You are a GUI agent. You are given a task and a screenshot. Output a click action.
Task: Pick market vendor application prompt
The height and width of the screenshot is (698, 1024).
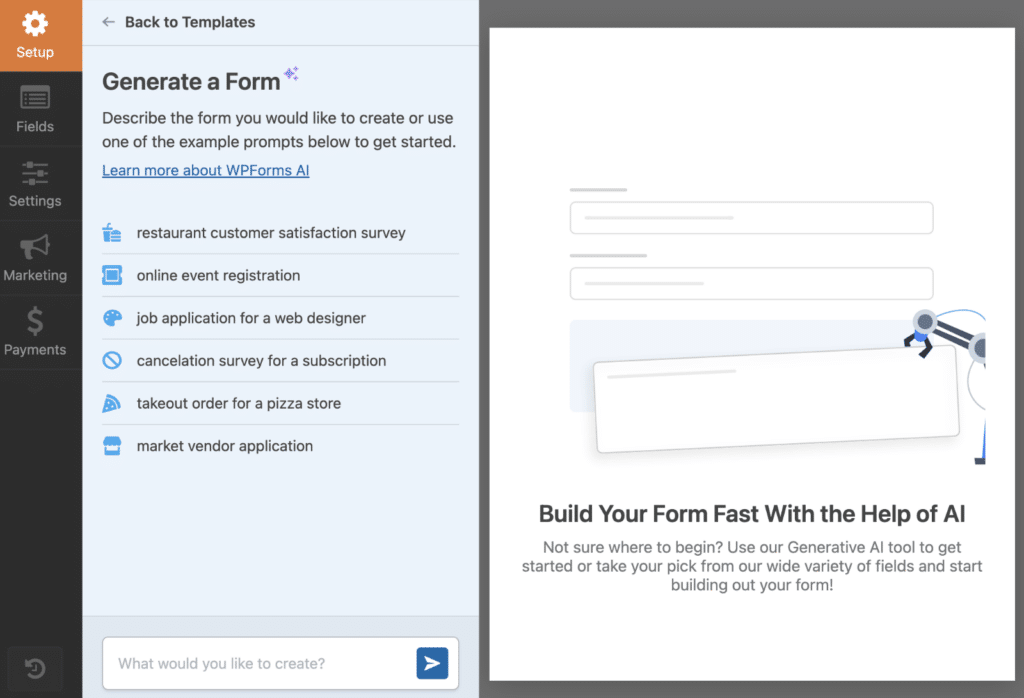pyautogui.click(x=281, y=446)
